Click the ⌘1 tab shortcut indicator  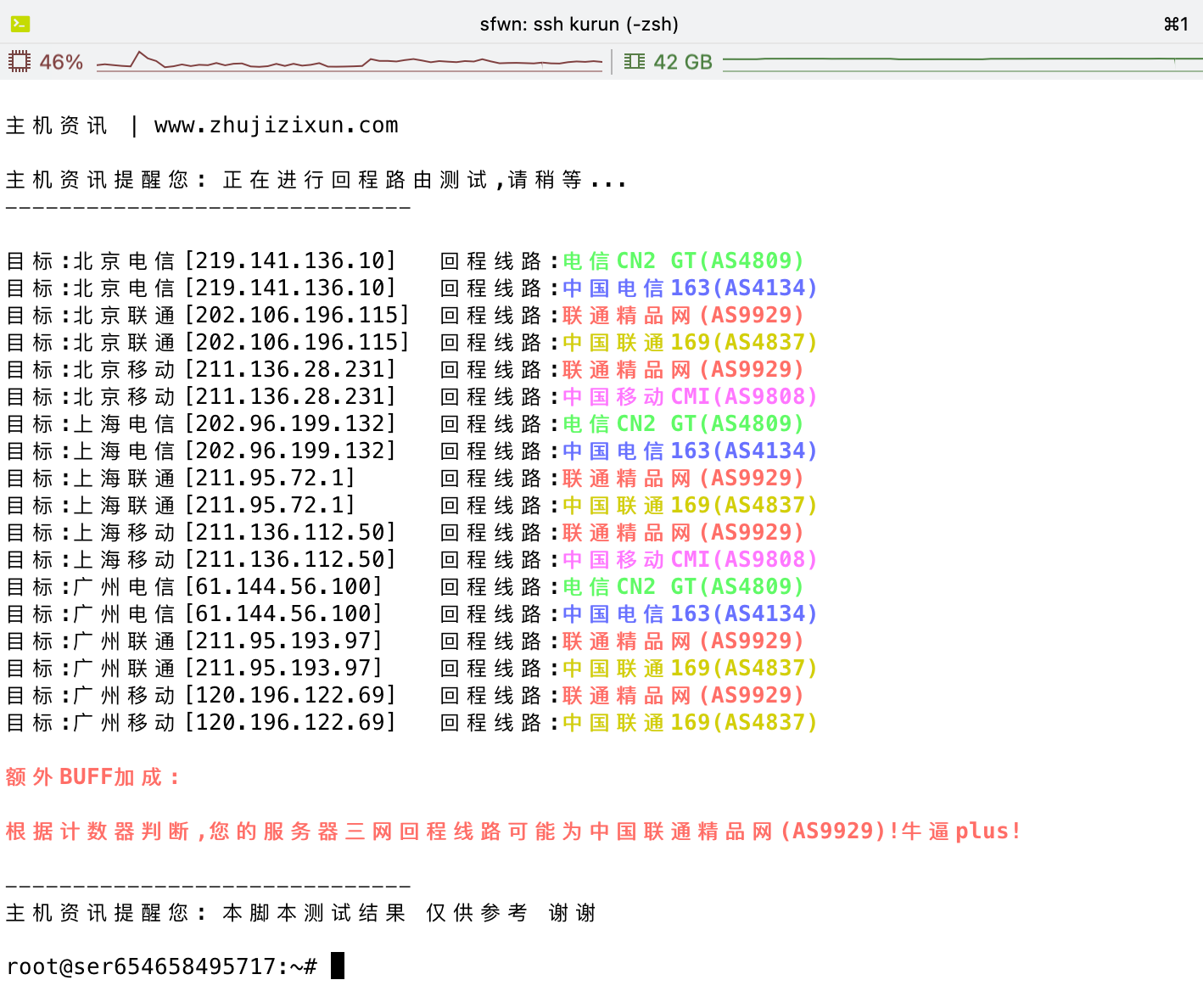click(x=1176, y=24)
